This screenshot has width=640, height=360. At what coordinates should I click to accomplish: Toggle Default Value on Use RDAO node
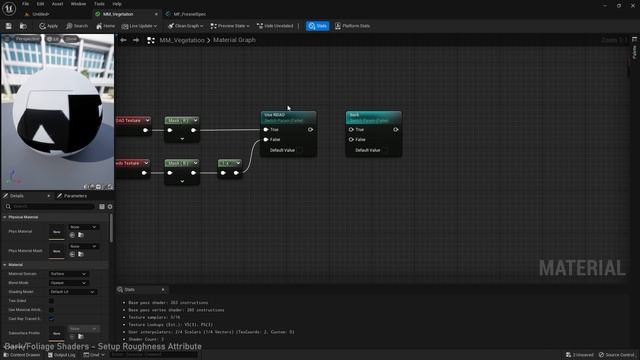tap(300, 150)
